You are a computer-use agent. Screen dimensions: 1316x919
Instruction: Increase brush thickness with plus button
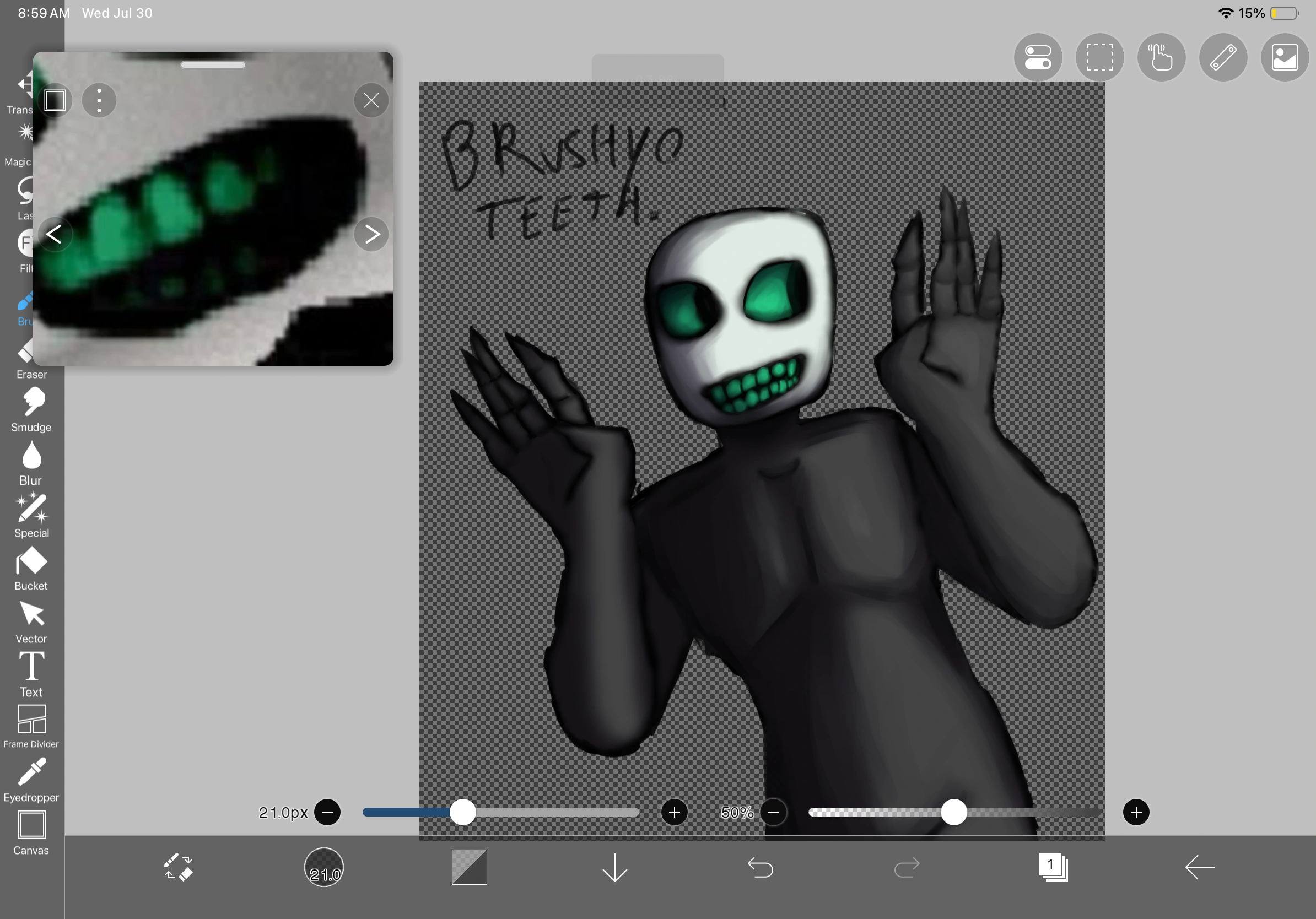click(674, 813)
